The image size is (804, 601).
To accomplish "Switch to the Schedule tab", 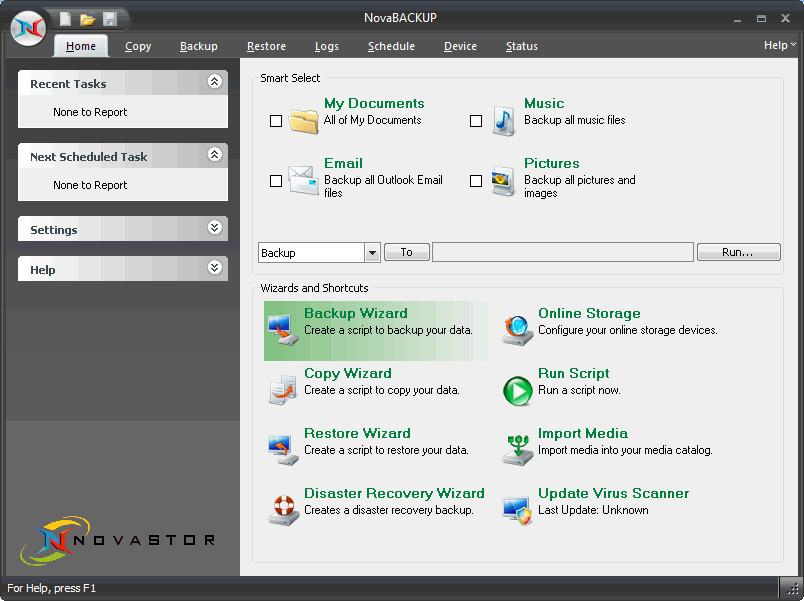I will pos(391,46).
